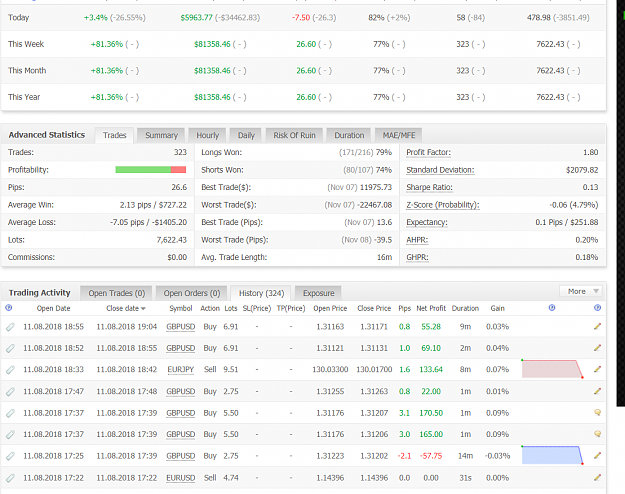This screenshot has width=625, height=494.
Task: Click the Open Price 130.03300 cell
Action: [330, 370]
